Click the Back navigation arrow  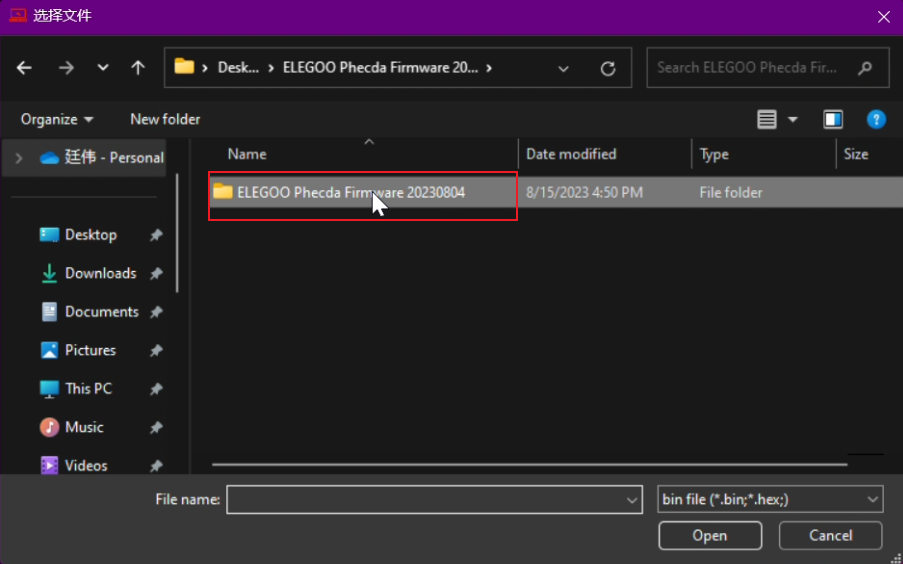[x=24, y=68]
